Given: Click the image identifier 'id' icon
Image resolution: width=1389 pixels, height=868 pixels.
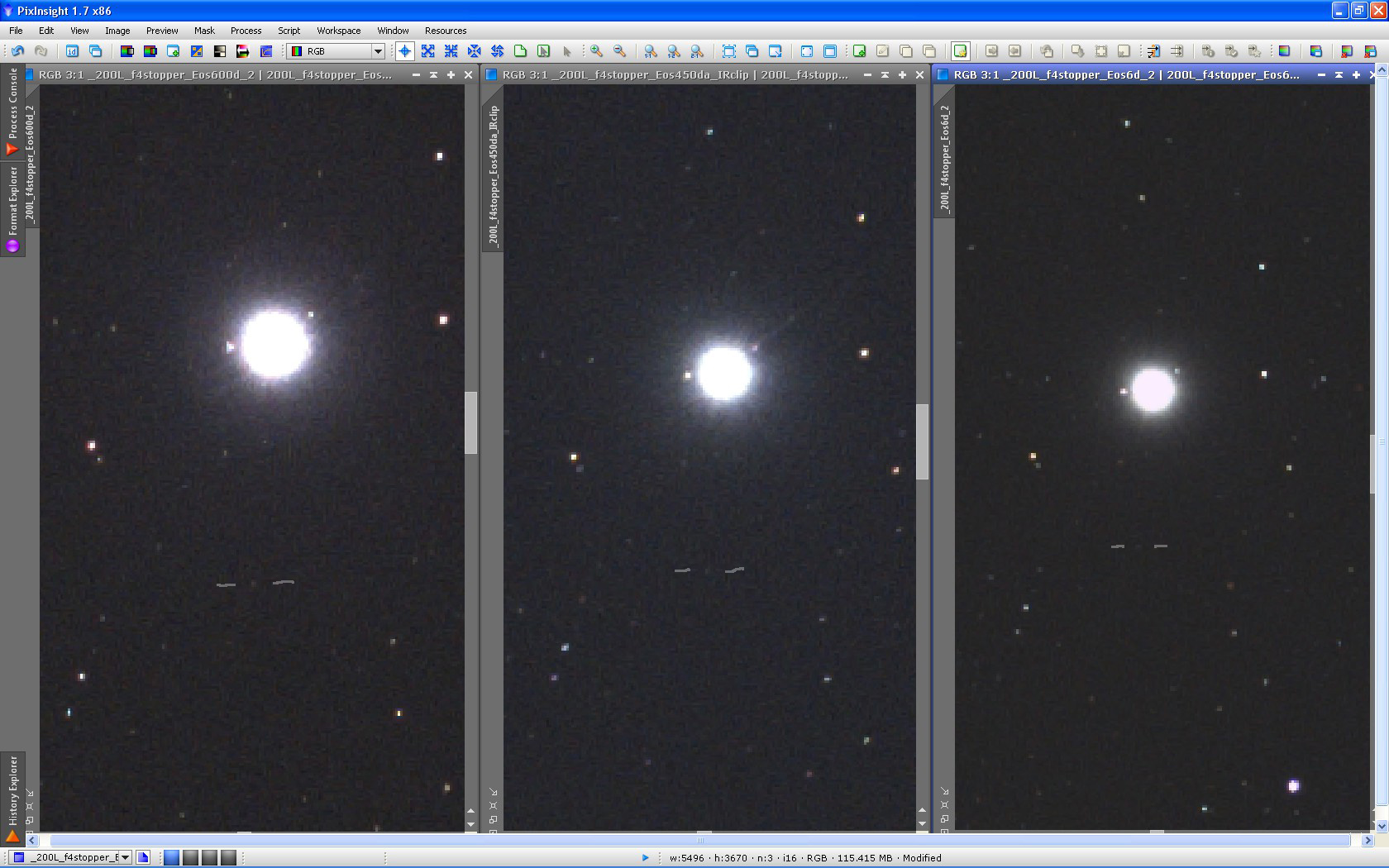Looking at the screenshot, I should pos(72,51).
